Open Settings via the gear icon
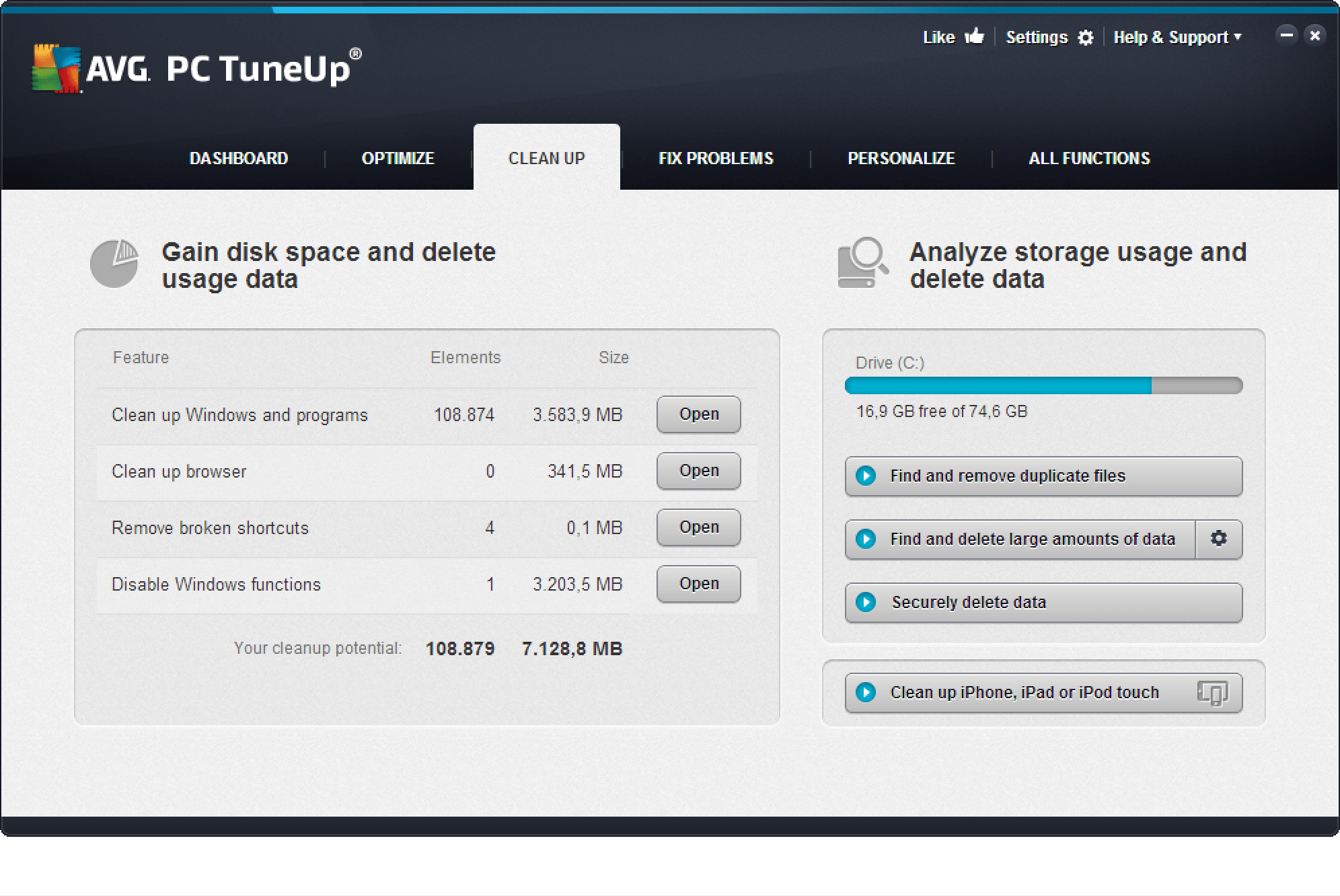Screen dimensions: 1340x896 pyautogui.click(x=1085, y=38)
